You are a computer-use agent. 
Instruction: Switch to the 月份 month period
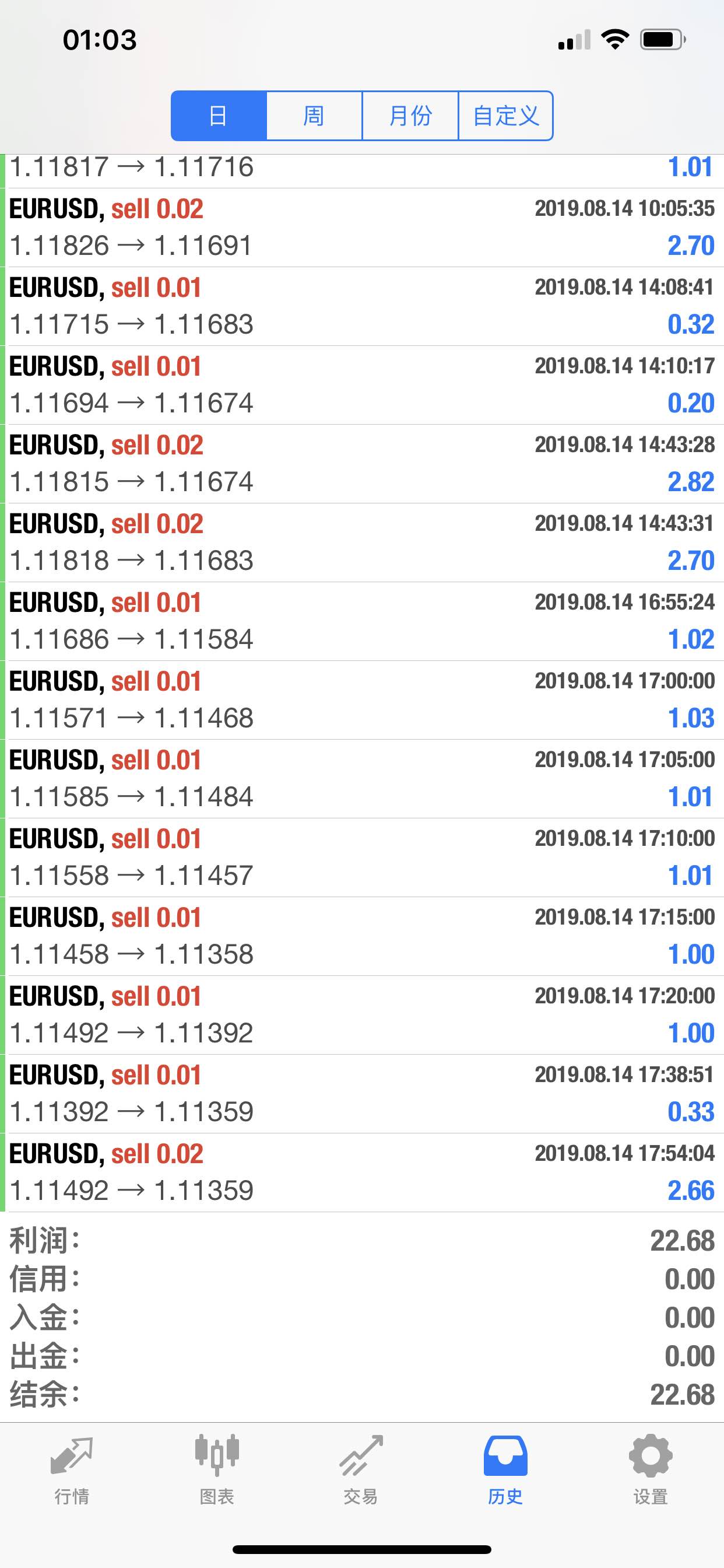(x=410, y=116)
